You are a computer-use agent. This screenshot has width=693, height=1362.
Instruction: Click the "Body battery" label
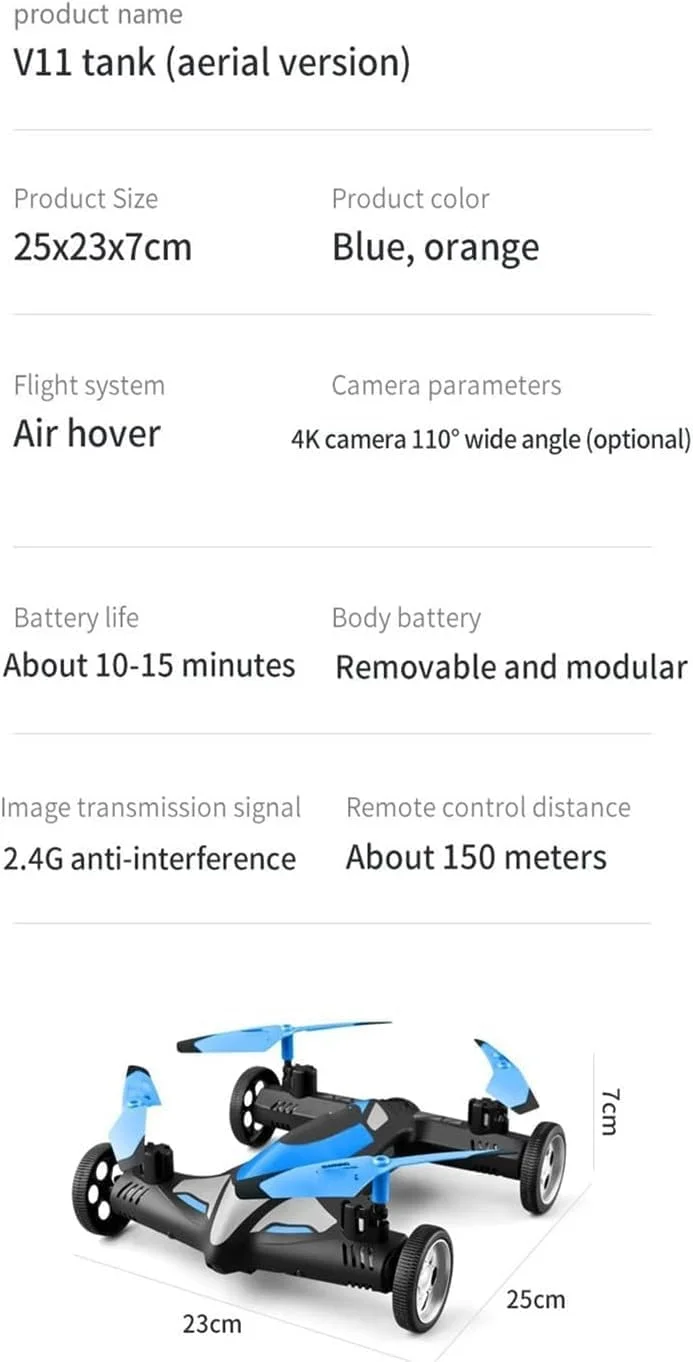pos(406,618)
